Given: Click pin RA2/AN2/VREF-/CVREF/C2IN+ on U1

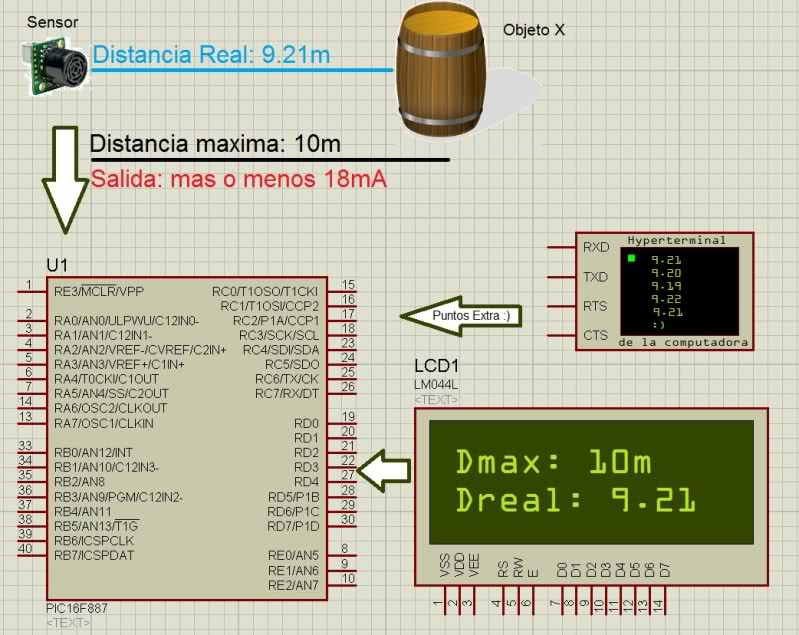Looking at the screenshot, I should [140, 350].
